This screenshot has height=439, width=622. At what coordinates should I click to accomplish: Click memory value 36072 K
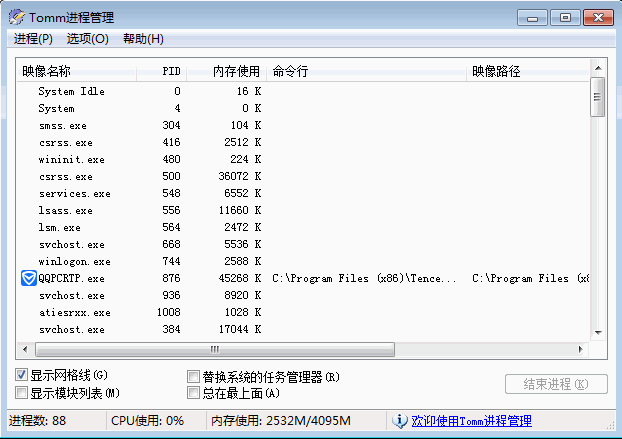point(240,176)
